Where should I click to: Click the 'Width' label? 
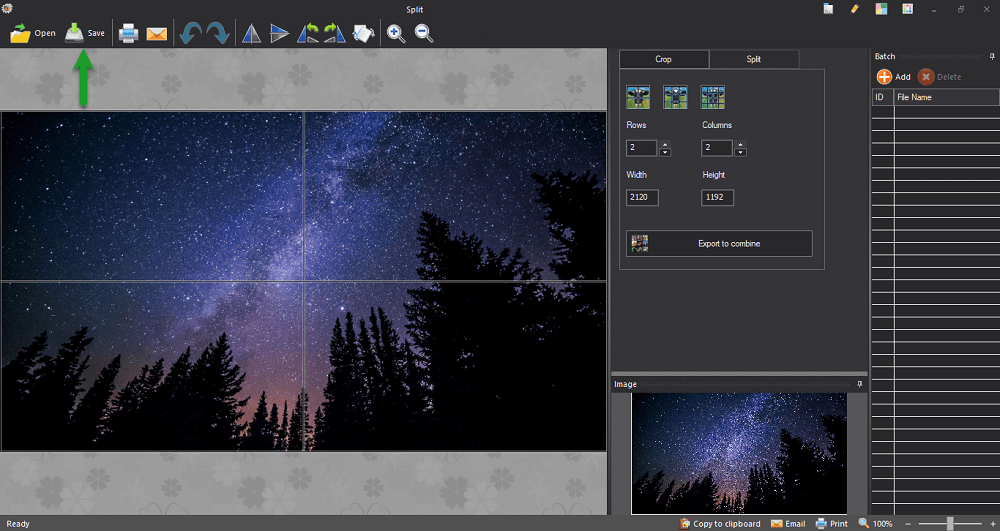[636, 175]
